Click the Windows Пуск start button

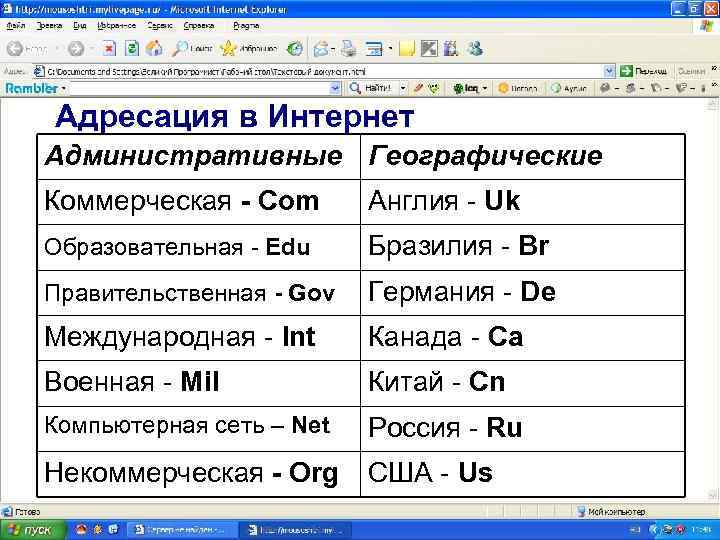pos(32,530)
